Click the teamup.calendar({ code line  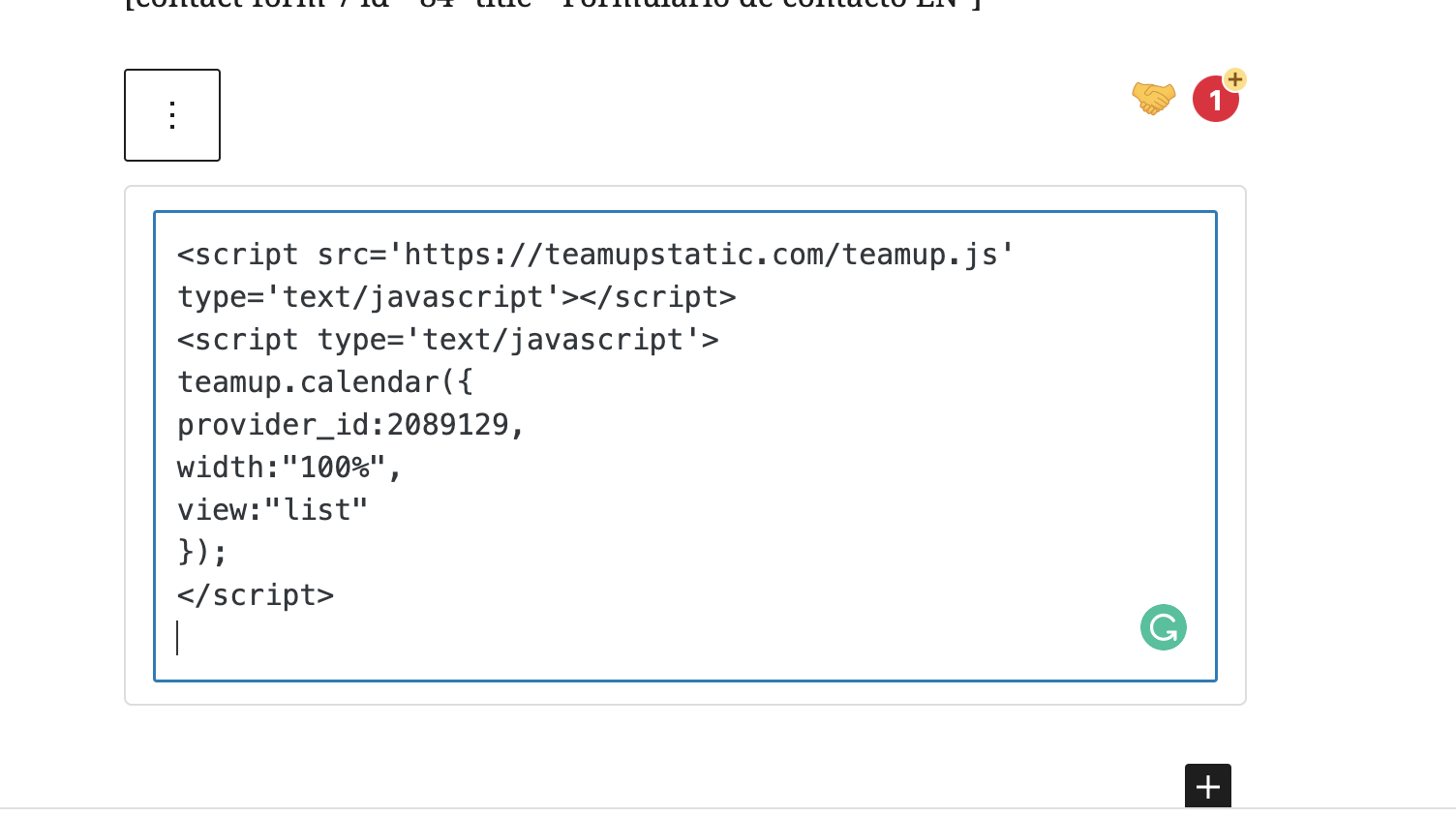tap(325, 382)
